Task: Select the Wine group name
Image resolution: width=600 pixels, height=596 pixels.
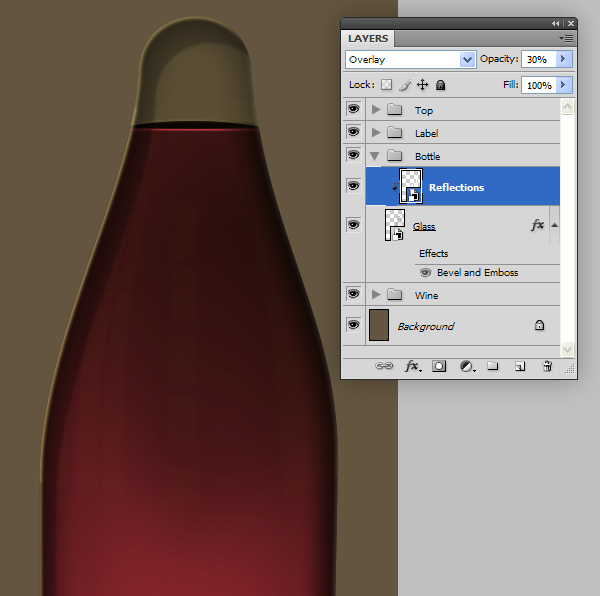Action: click(427, 295)
